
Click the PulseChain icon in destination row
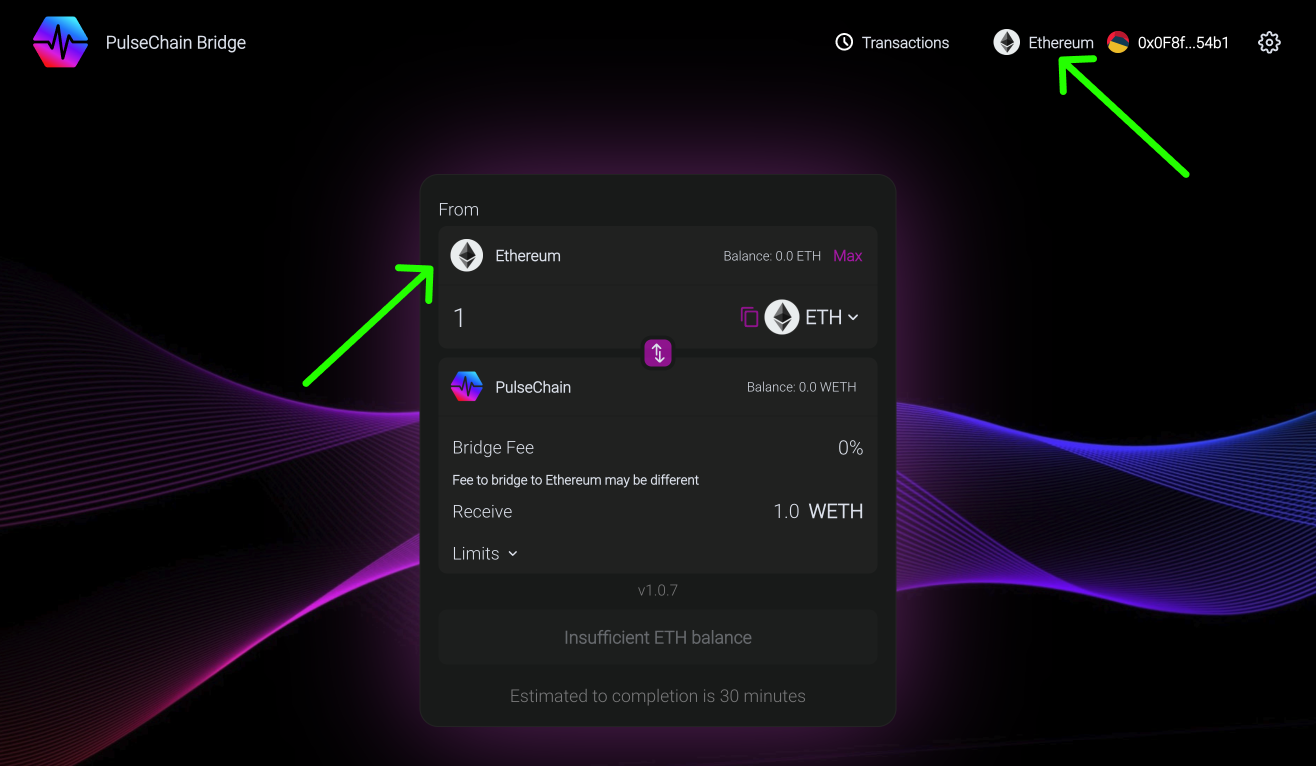point(467,387)
